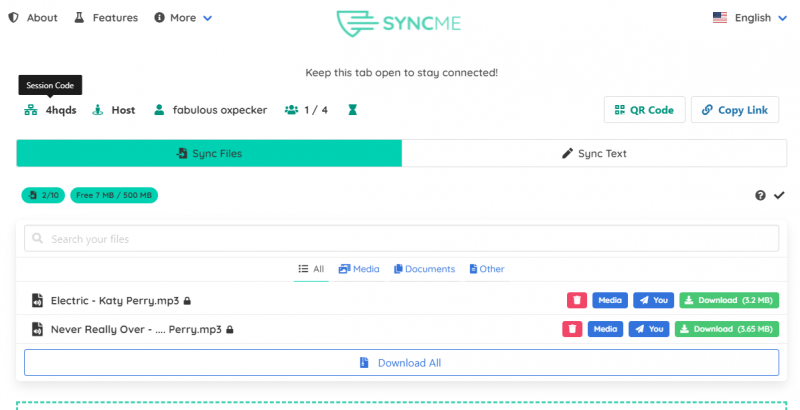Viewport: 800px width, 410px height.
Task: Click the connected users group icon
Action: click(291, 110)
